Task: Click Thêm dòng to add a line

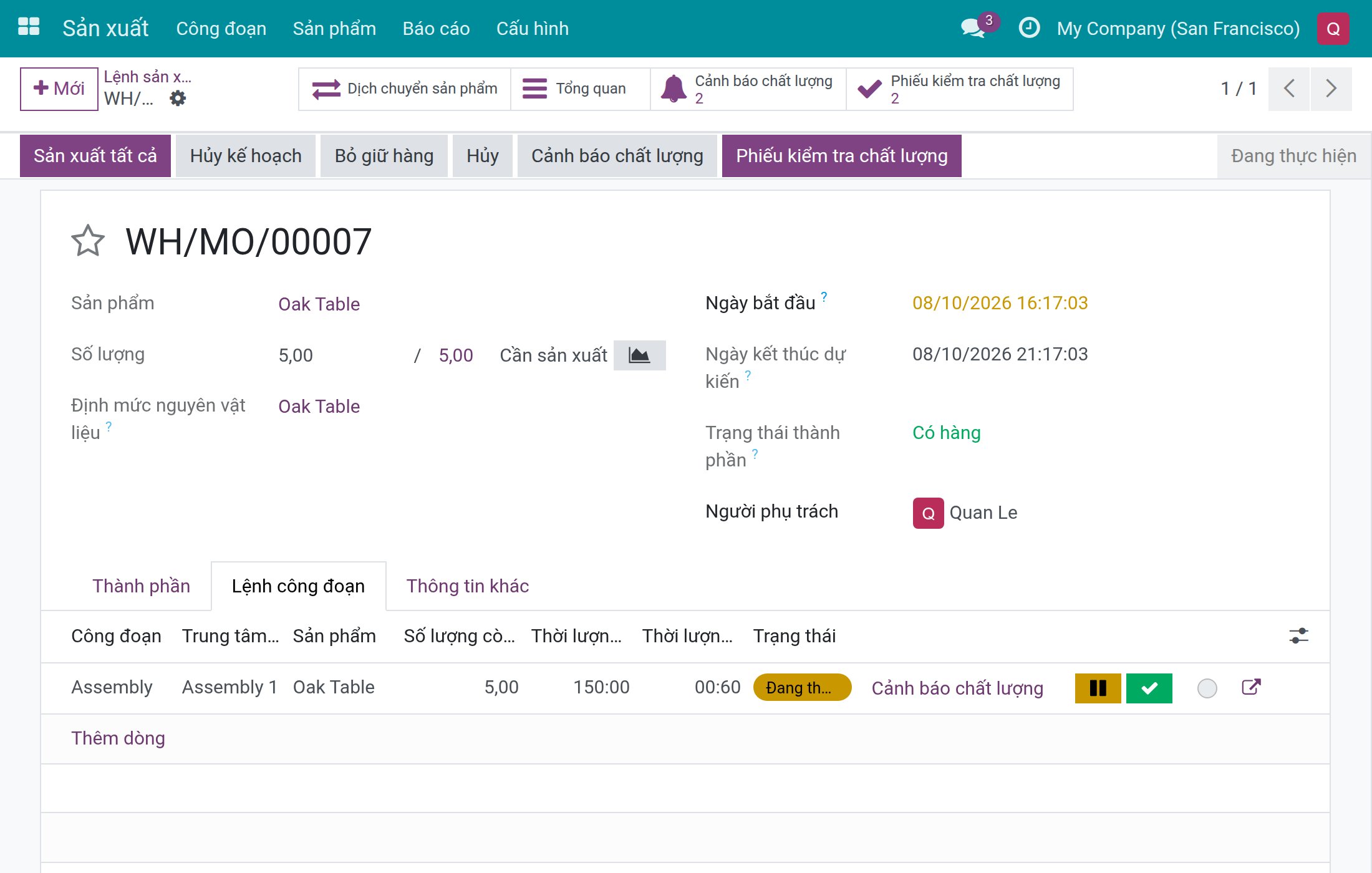Action: (118, 738)
